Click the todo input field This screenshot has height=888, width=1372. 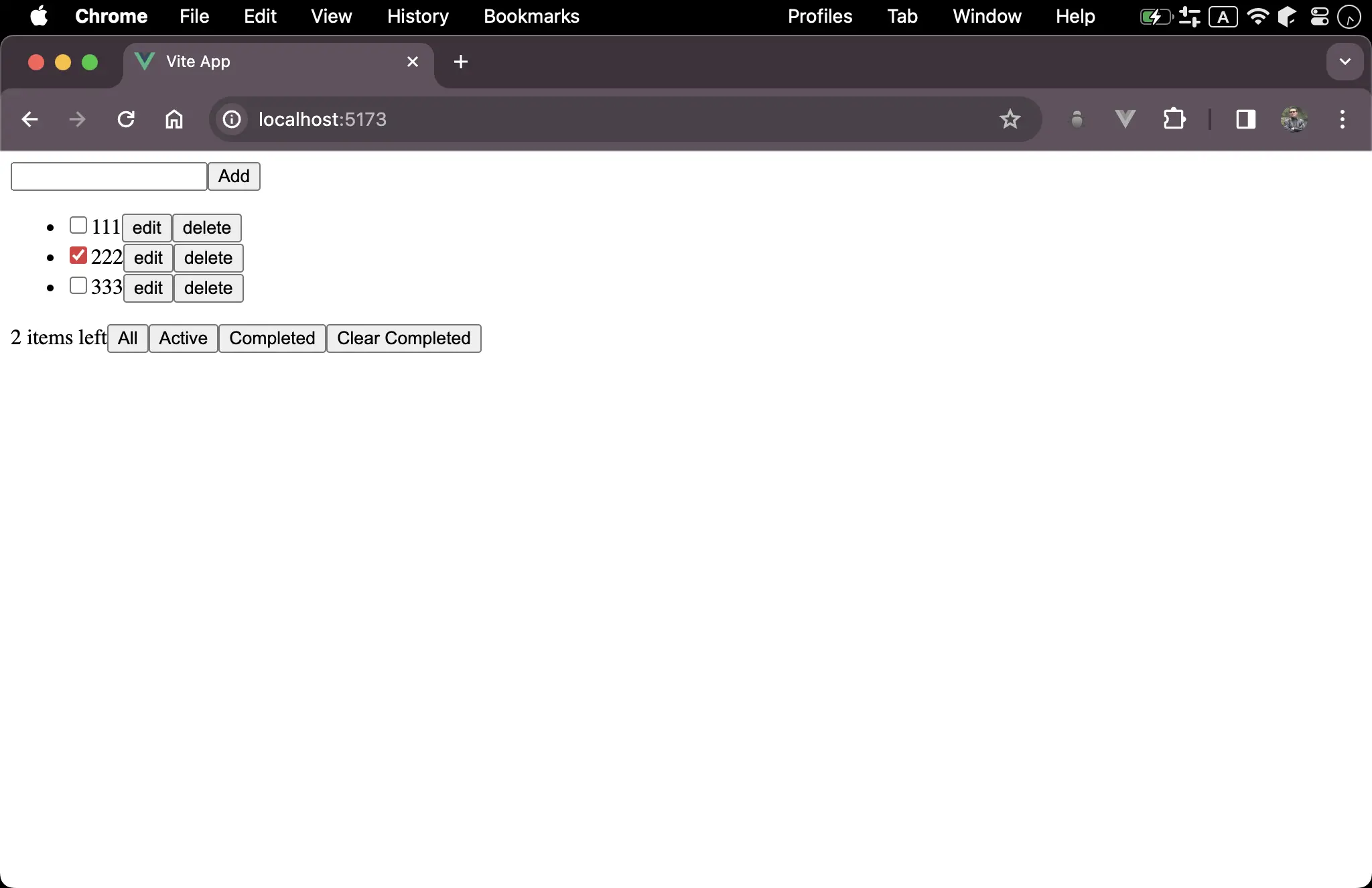tap(108, 175)
